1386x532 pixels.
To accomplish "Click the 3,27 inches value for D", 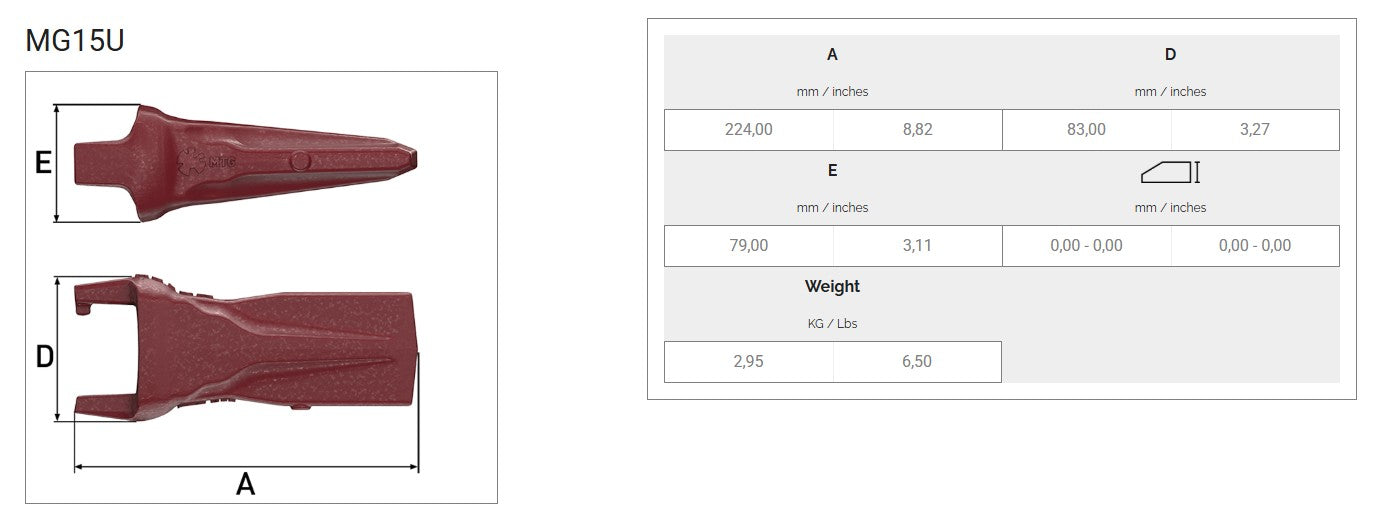I will 1254,130.
